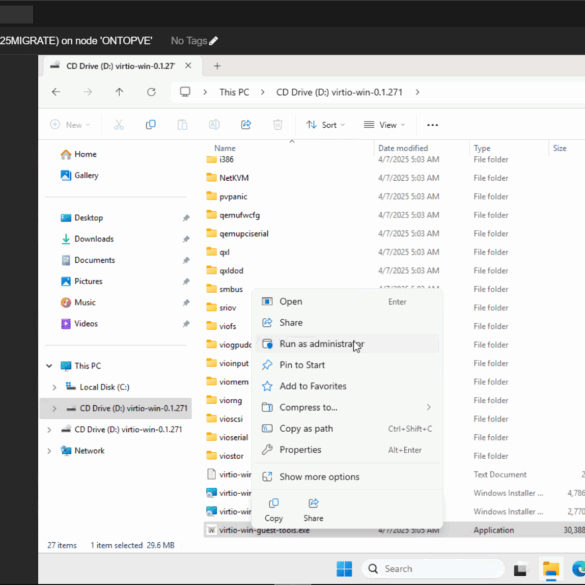Sort by the Name column header
Viewport: 585px width, 585px height.
click(225, 148)
